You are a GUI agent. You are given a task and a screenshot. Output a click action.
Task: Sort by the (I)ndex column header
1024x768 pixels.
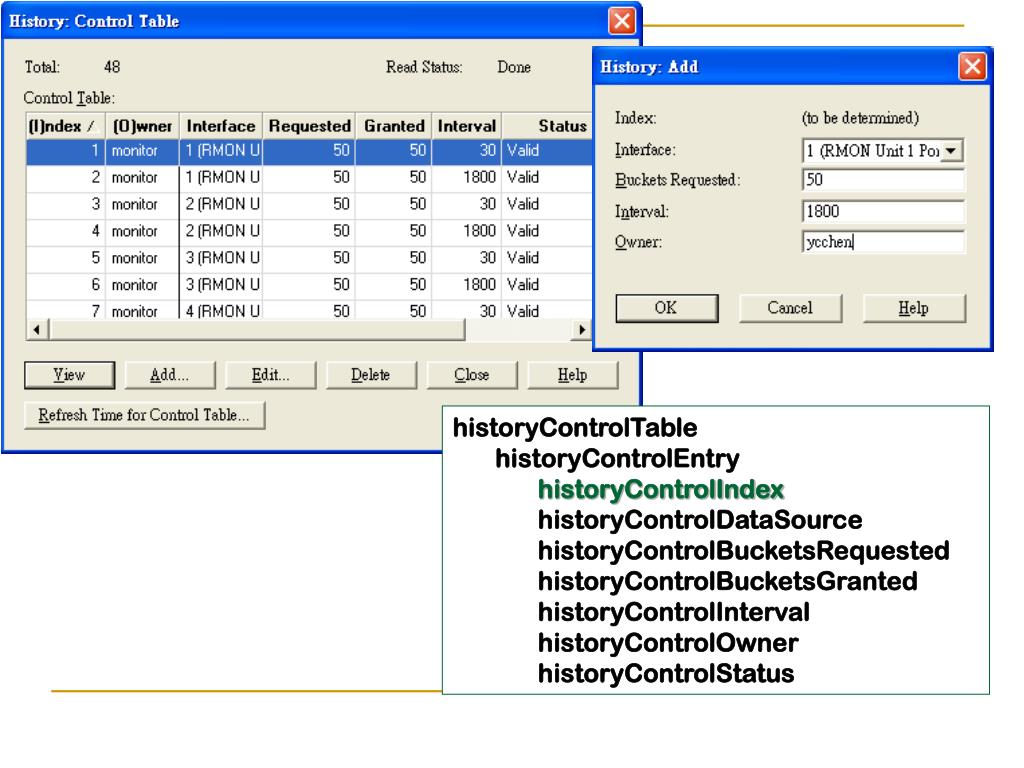(65, 126)
